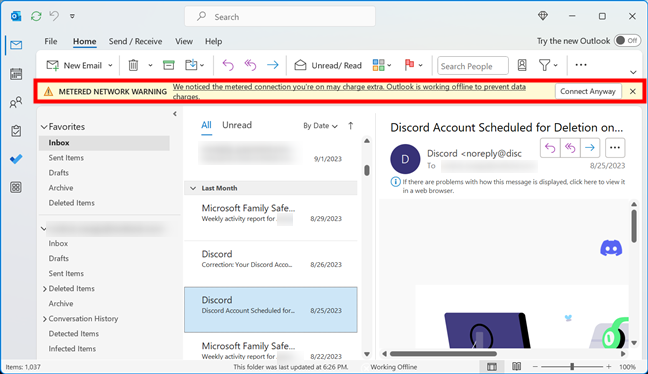
Task: Open the Categorize dropdown arrow
Action: pos(389,65)
